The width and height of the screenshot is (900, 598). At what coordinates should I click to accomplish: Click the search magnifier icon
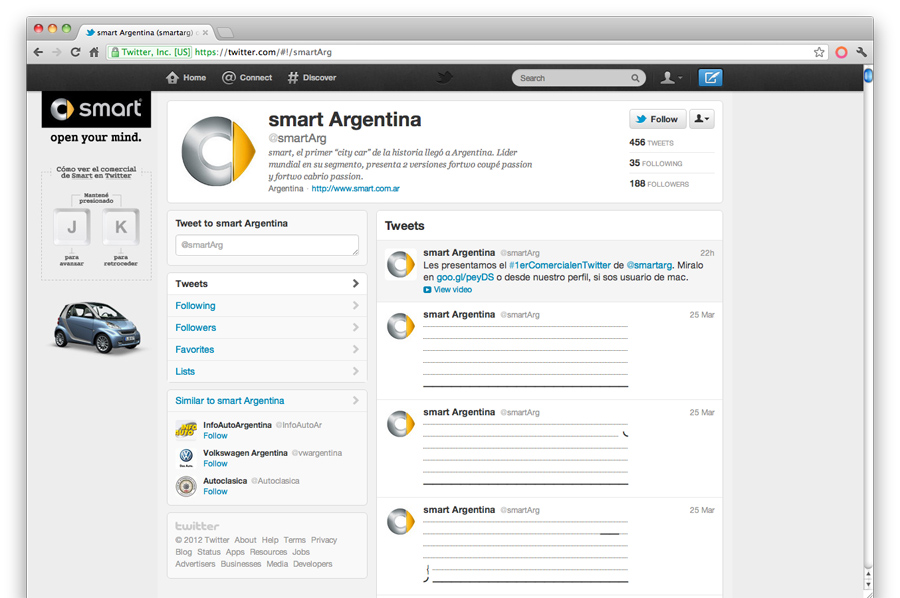pos(635,78)
